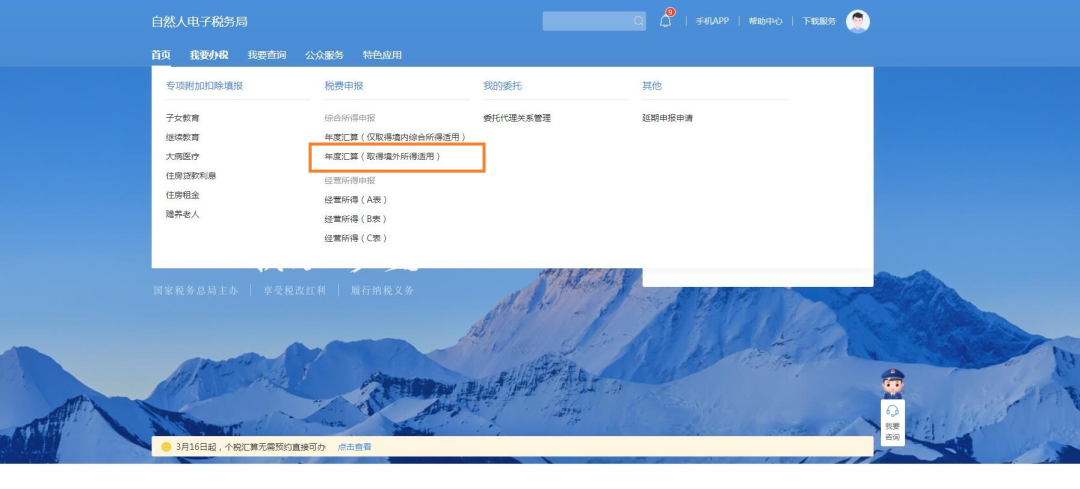Click inside the top search box
Screen dimensions: 1080x489
point(586,21)
